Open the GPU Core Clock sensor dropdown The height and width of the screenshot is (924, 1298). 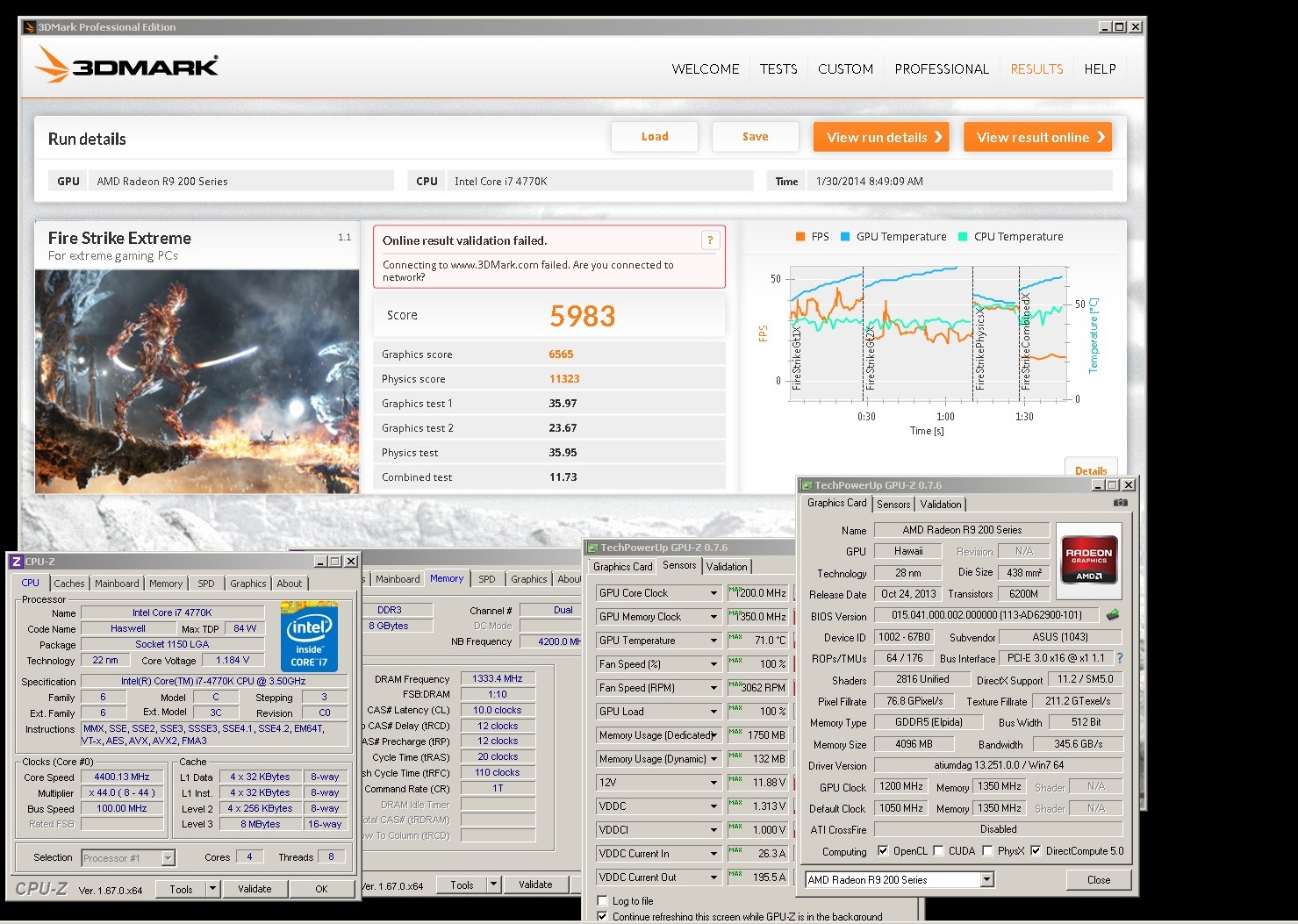pyautogui.click(x=714, y=593)
